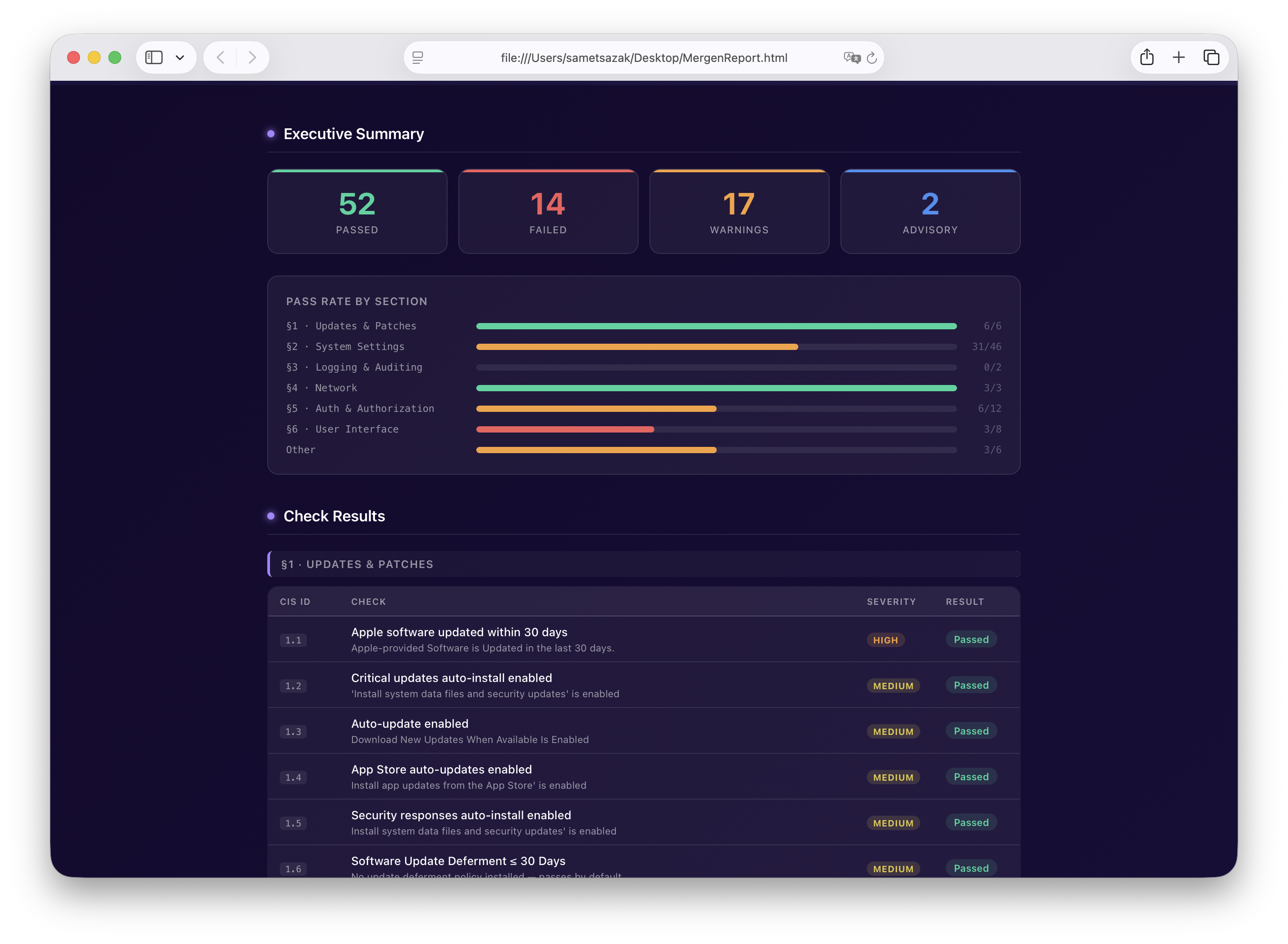Click the 1.1 CIS ID badge
1288x944 pixels.
tap(293, 640)
